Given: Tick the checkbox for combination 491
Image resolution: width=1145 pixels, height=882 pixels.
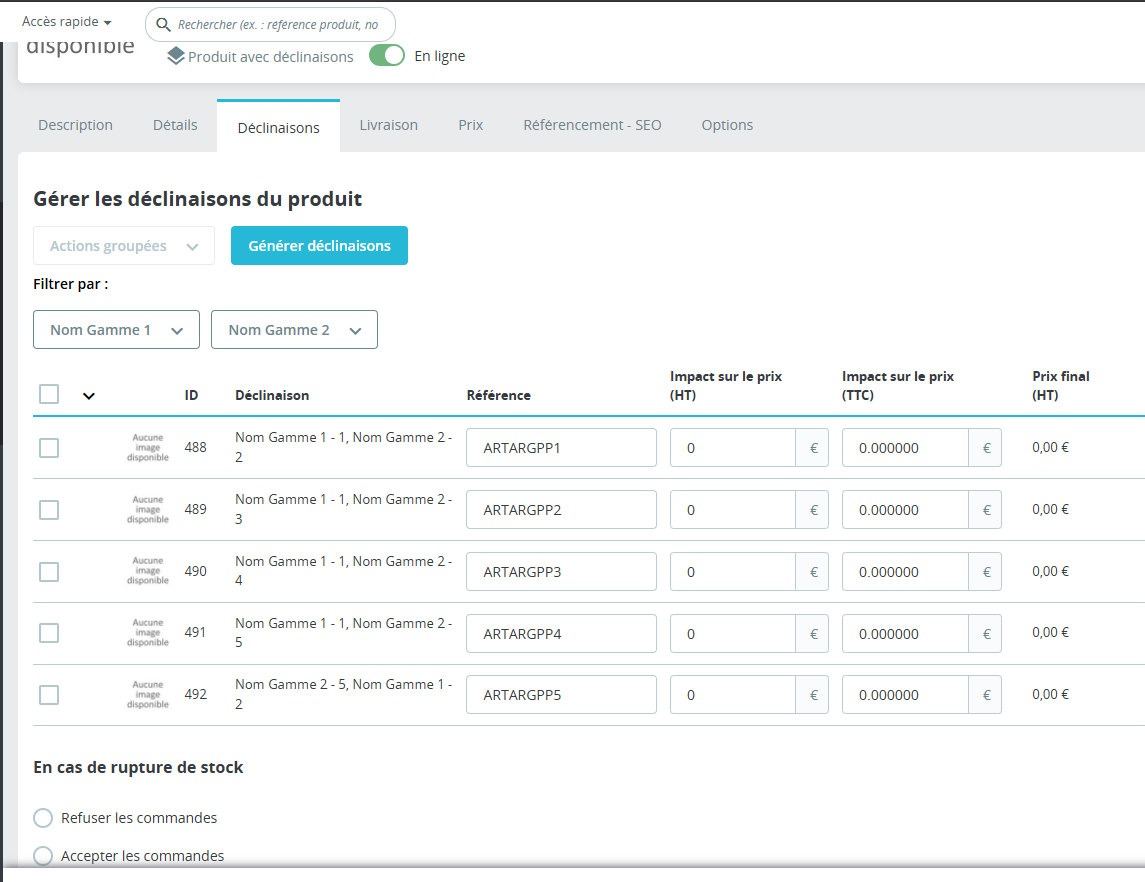Looking at the screenshot, I should click(49, 633).
